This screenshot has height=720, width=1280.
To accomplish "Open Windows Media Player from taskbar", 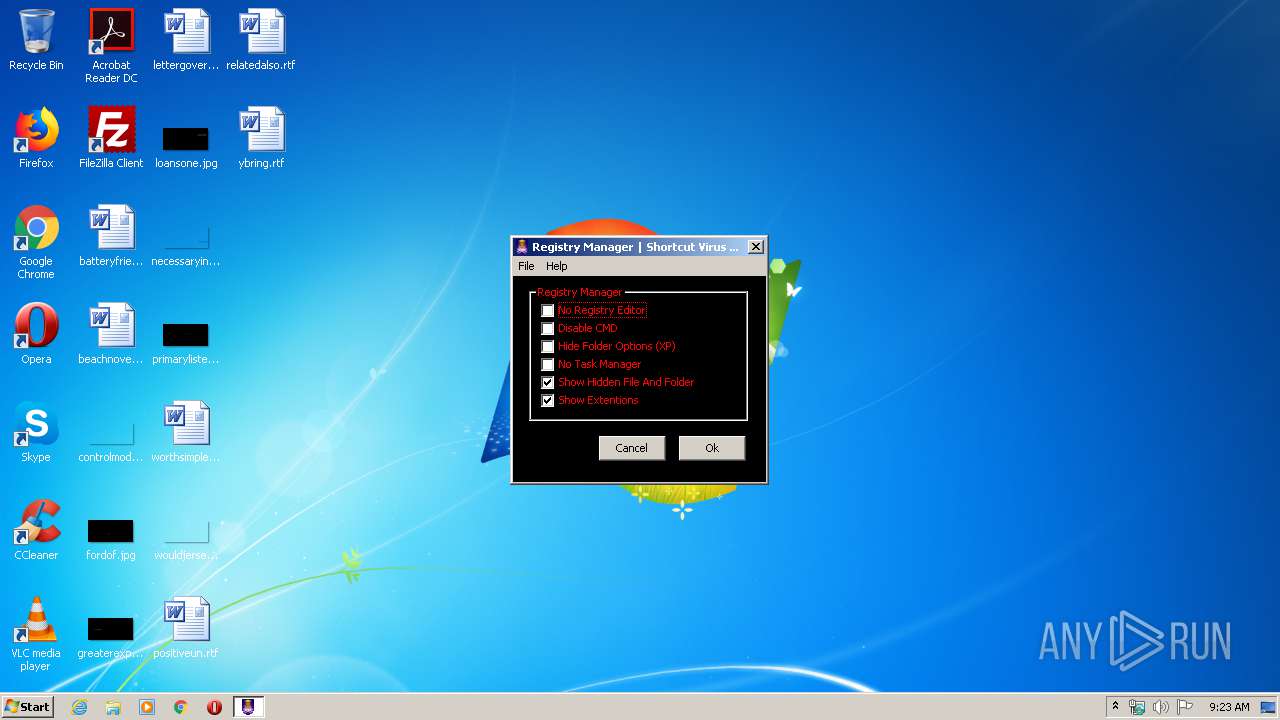I will [147, 707].
